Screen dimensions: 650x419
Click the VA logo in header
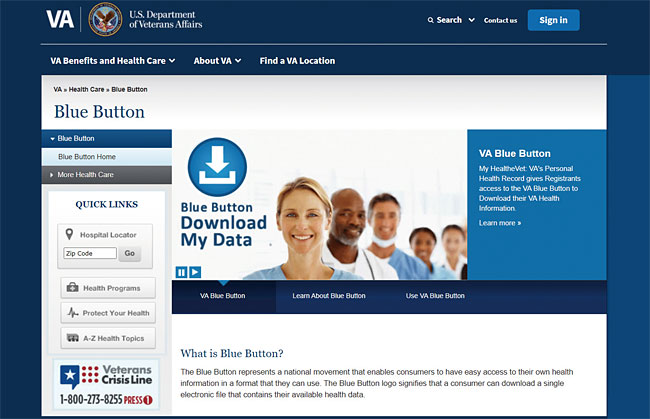click(60, 19)
